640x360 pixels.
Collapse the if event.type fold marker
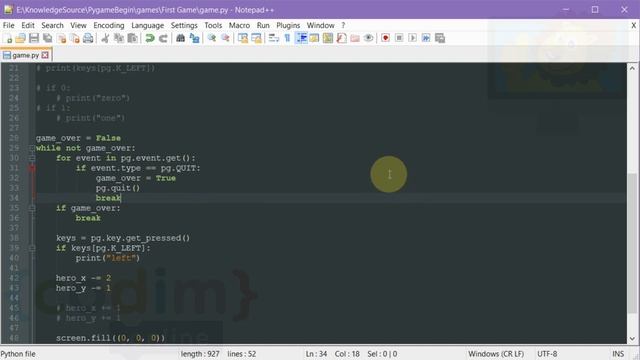coord(32,168)
